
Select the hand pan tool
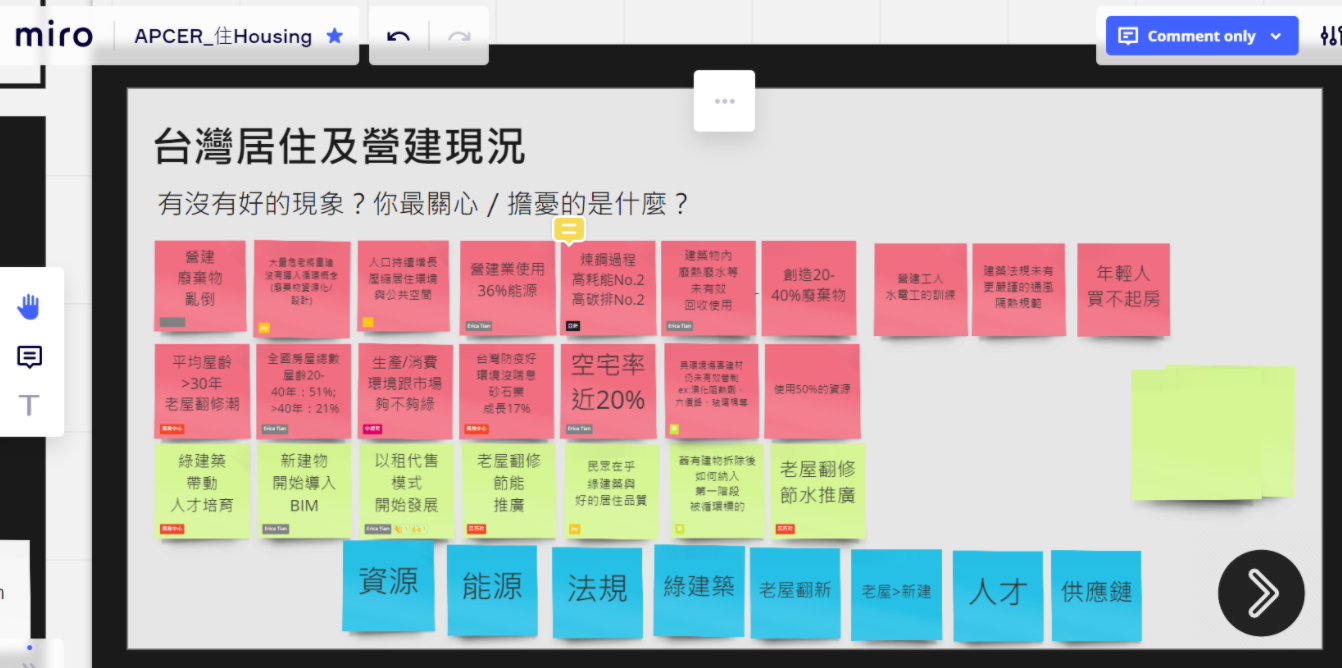click(x=30, y=307)
